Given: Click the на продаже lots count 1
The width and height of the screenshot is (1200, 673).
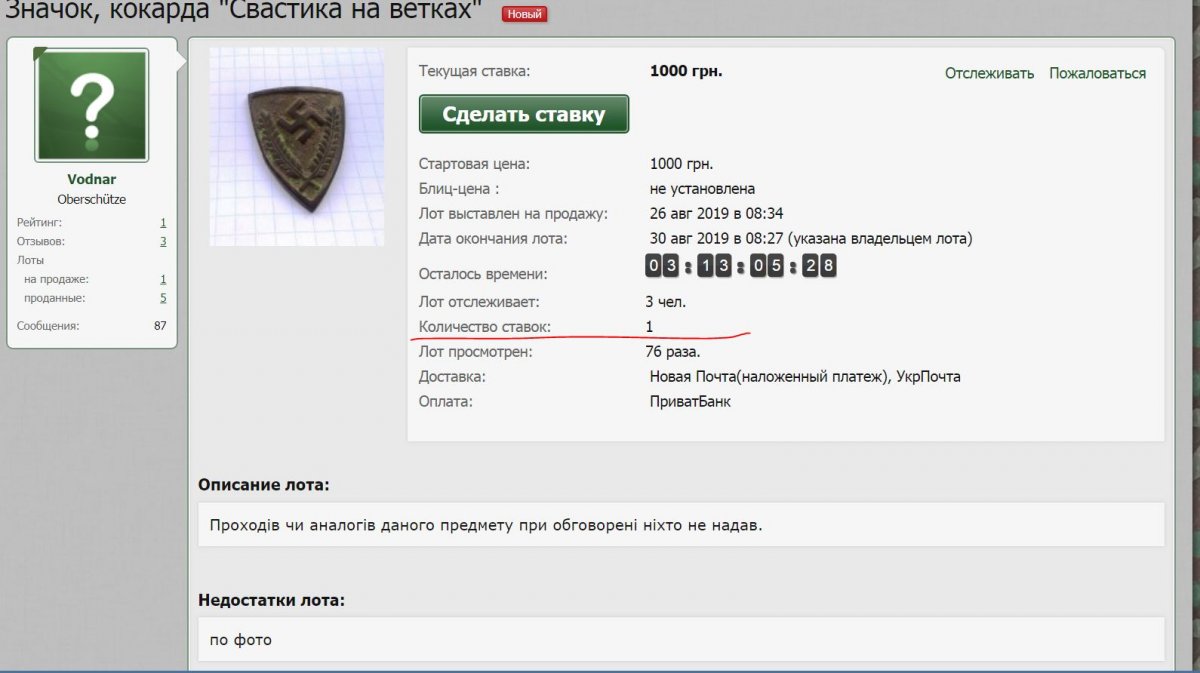Looking at the screenshot, I should click(x=163, y=279).
